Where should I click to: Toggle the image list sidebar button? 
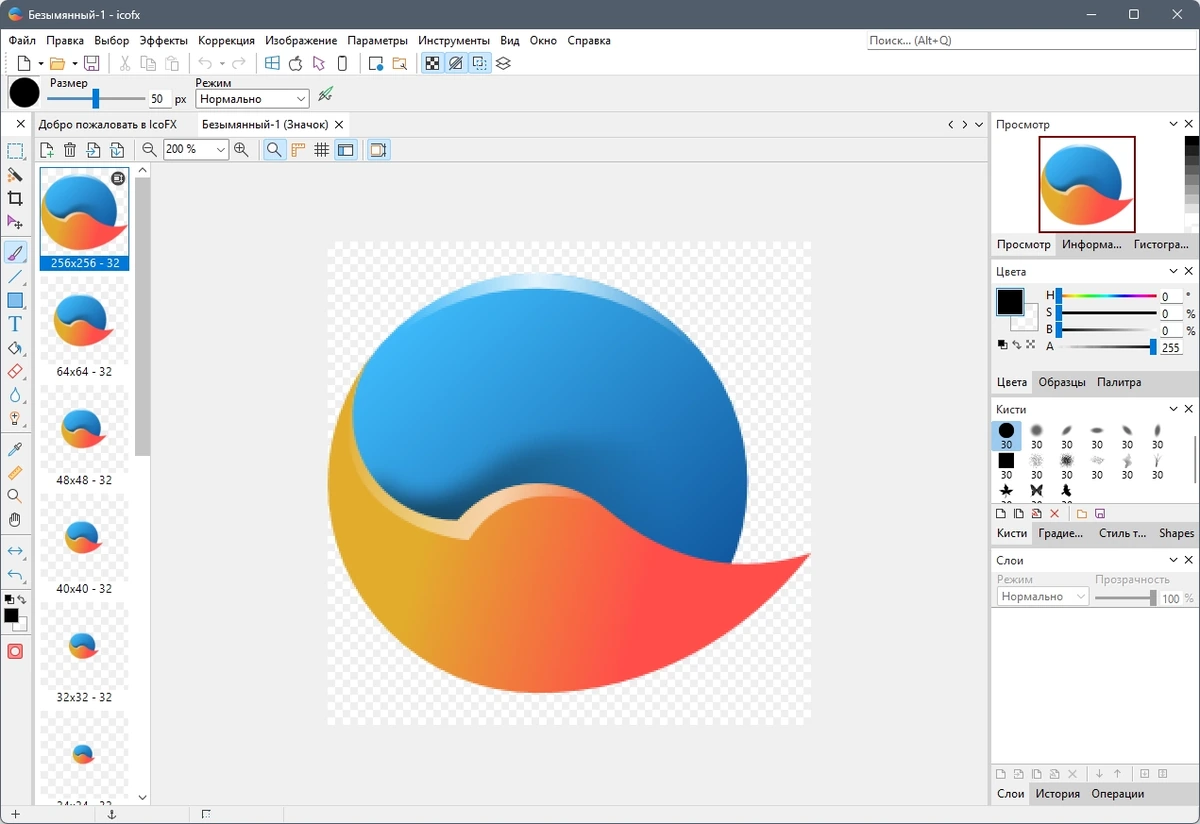click(345, 150)
